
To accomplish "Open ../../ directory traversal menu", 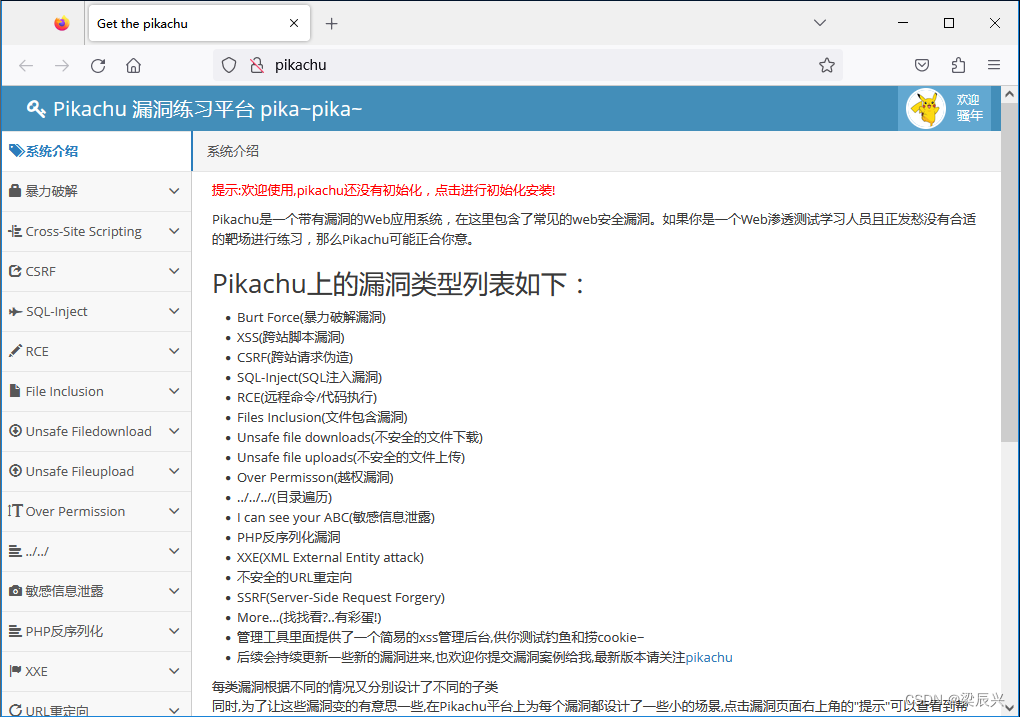I will pyautogui.click(x=96, y=551).
